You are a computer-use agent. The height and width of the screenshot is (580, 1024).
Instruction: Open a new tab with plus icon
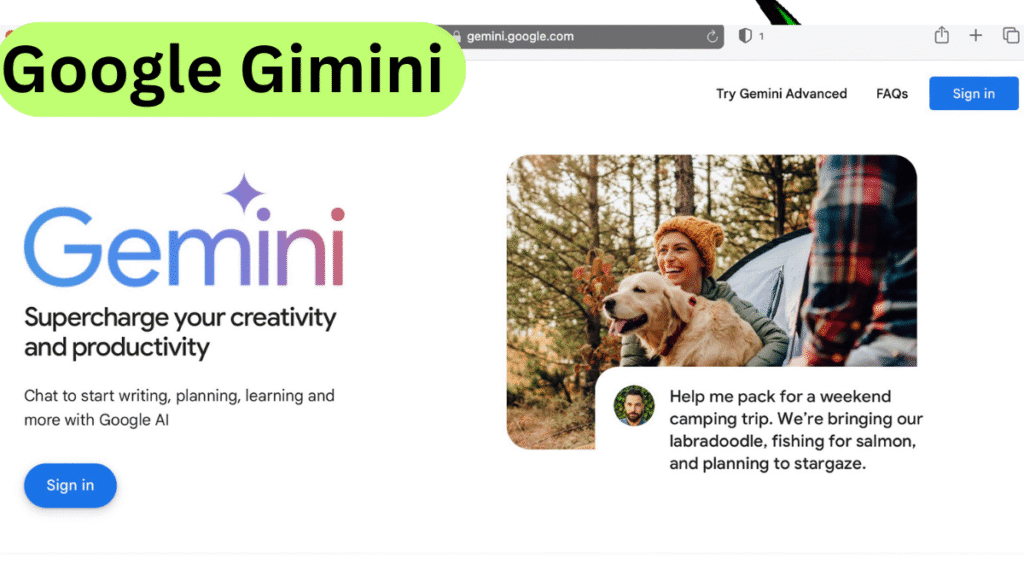click(976, 35)
